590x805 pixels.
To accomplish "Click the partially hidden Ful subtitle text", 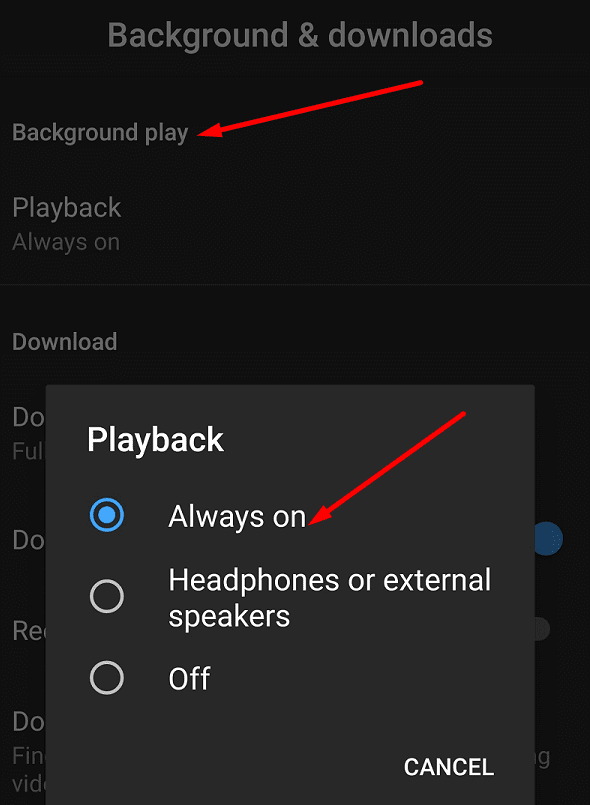I will click(29, 451).
